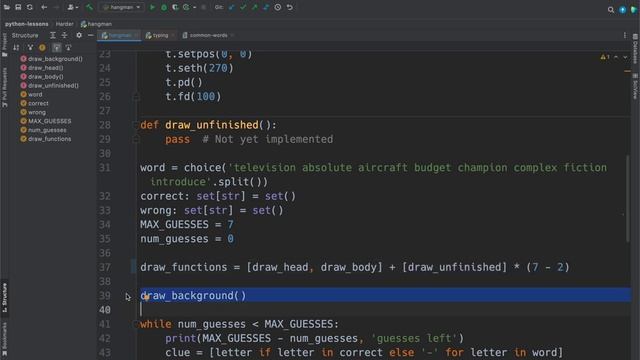This screenshot has height=360, width=640.
Task: Click python-lessons breadcrumb
Action: [x=27, y=24]
